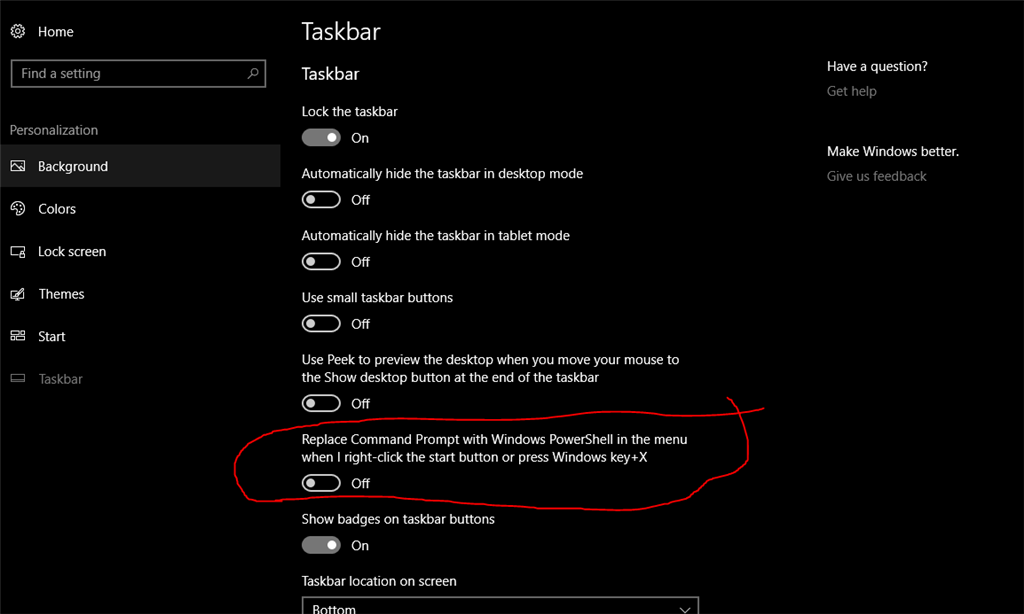Select the Colors palette icon
Screen dimensions: 1024x614
point(18,208)
